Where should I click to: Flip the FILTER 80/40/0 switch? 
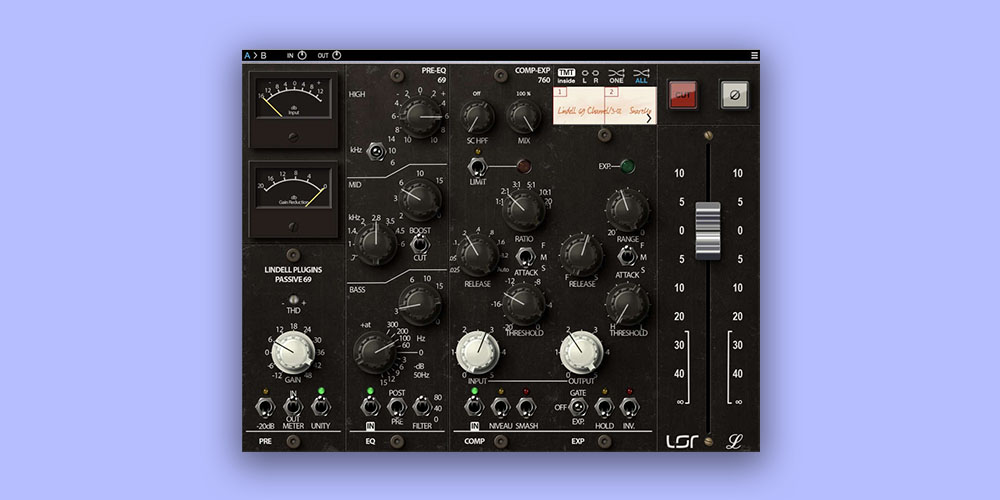click(422, 406)
